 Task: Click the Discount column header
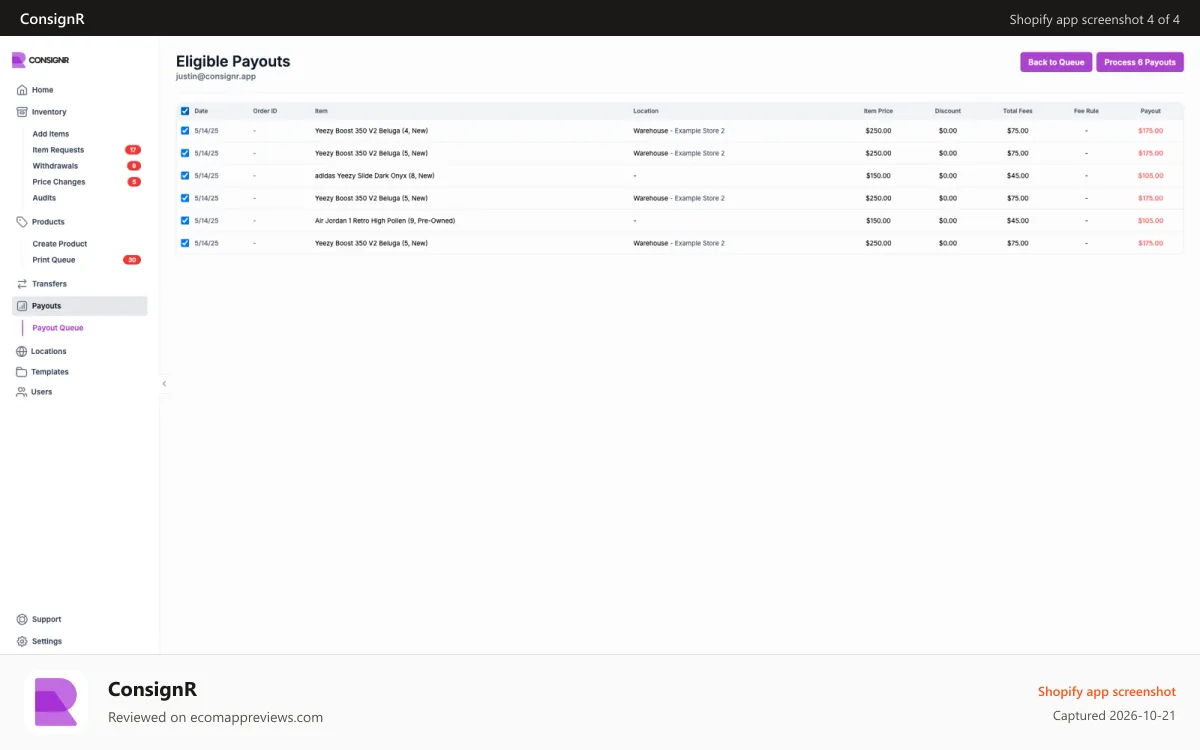pos(948,111)
